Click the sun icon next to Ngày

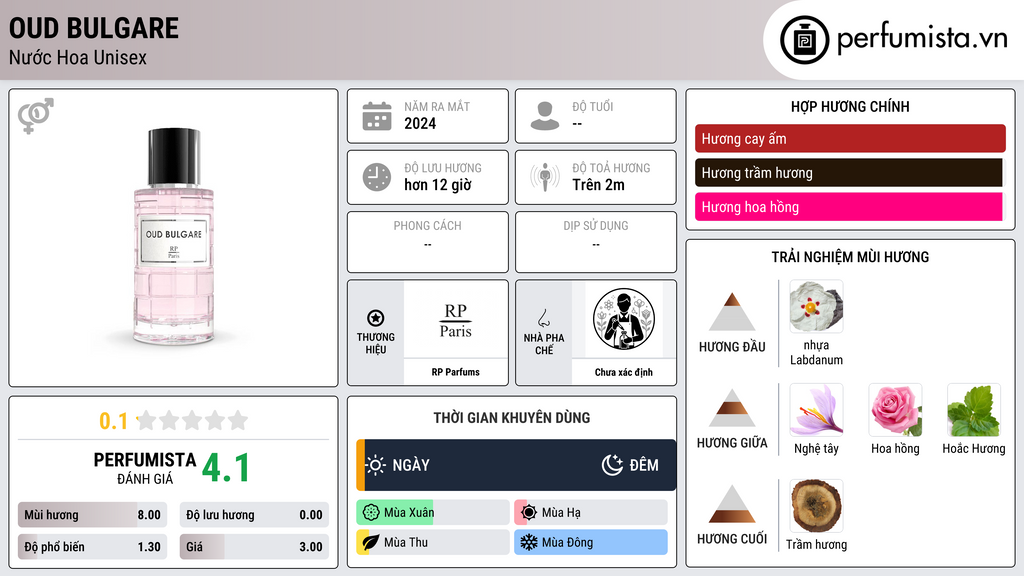click(x=375, y=465)
